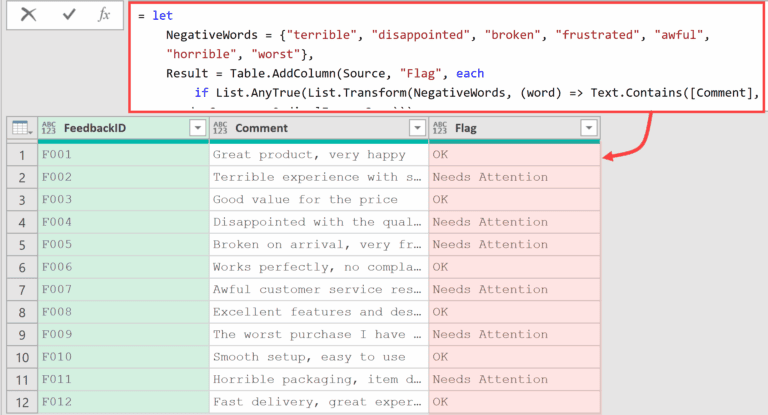The width and height of the screenshot is (768, 415).
Task: Select comment starting 'Disappointed with the'
Action: (x=319, y=222)
